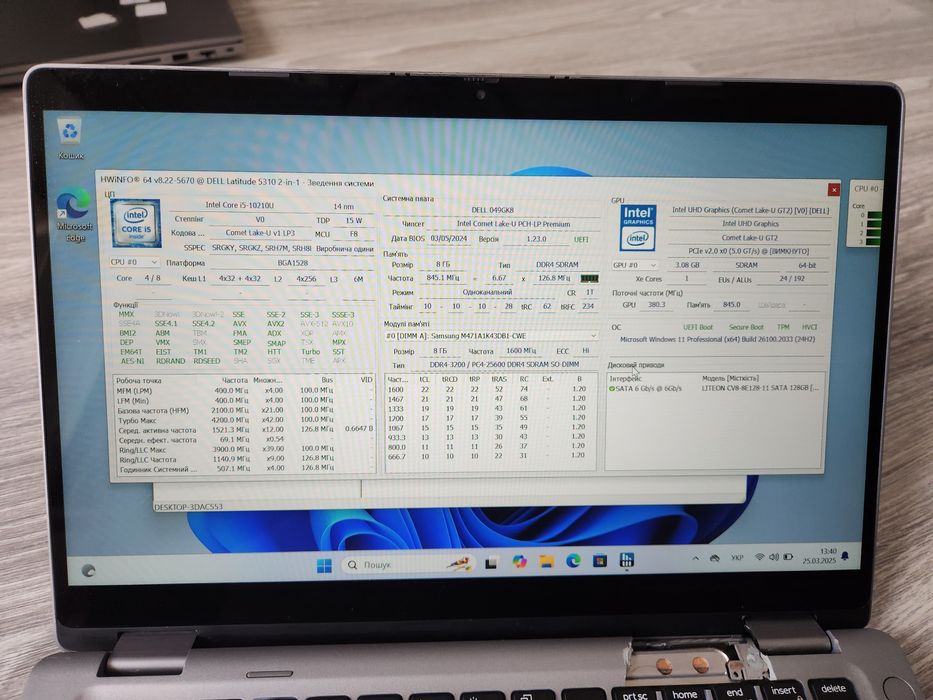Click the HVCI indicator
Viewport: 933px width, 700px height.
809,327
